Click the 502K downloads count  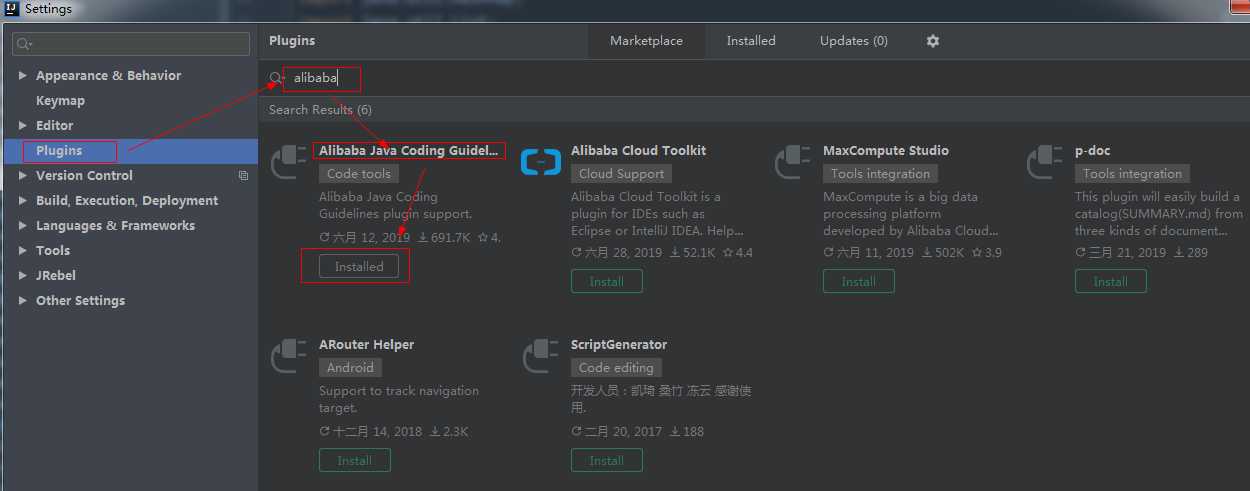[x=943, y=253]
